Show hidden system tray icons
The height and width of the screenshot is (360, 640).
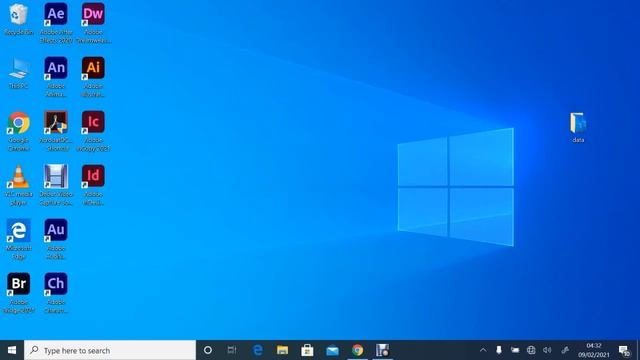pyautogui.click(x=483, y=350)
